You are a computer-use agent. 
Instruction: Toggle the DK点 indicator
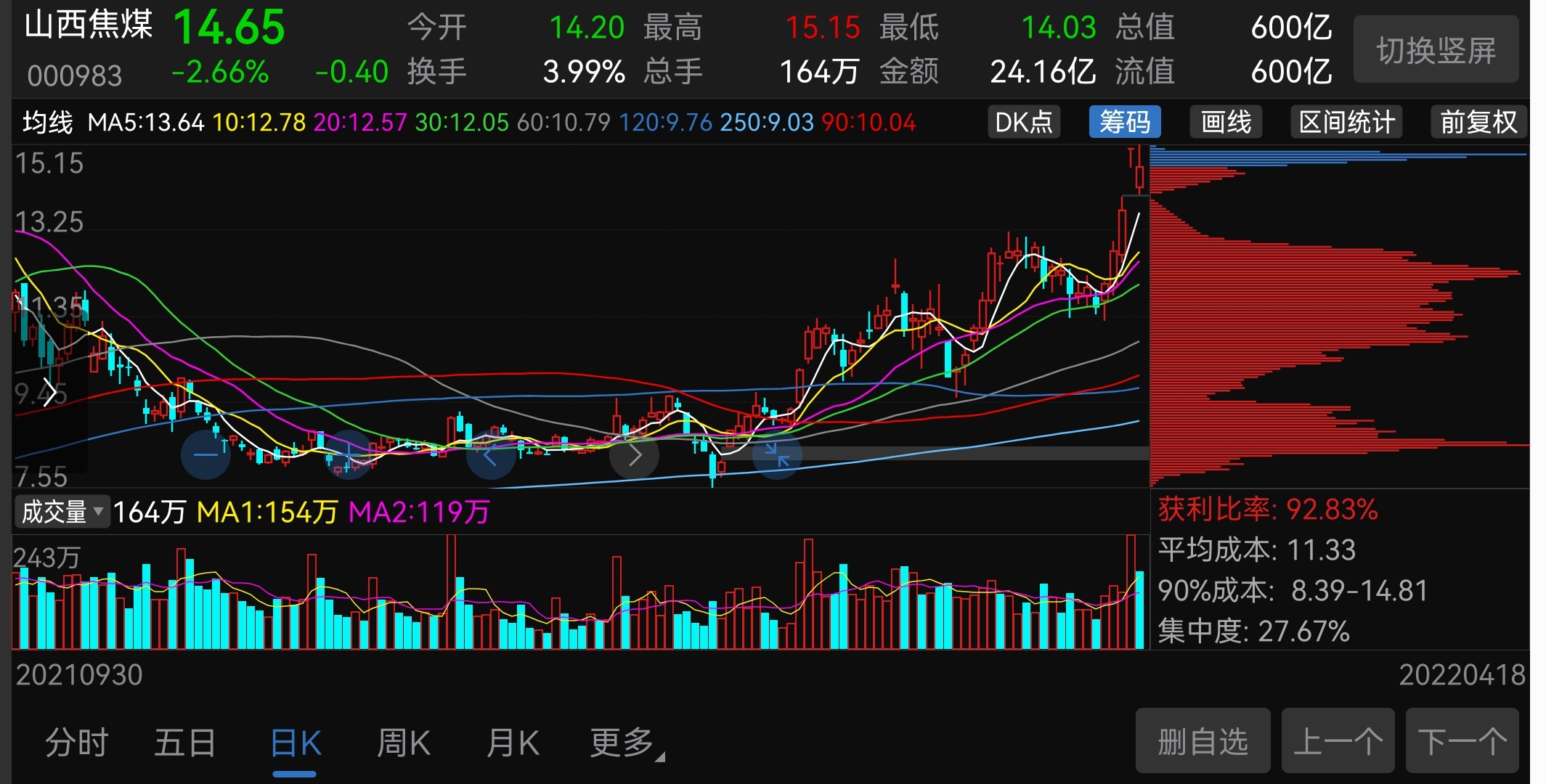1024,122
